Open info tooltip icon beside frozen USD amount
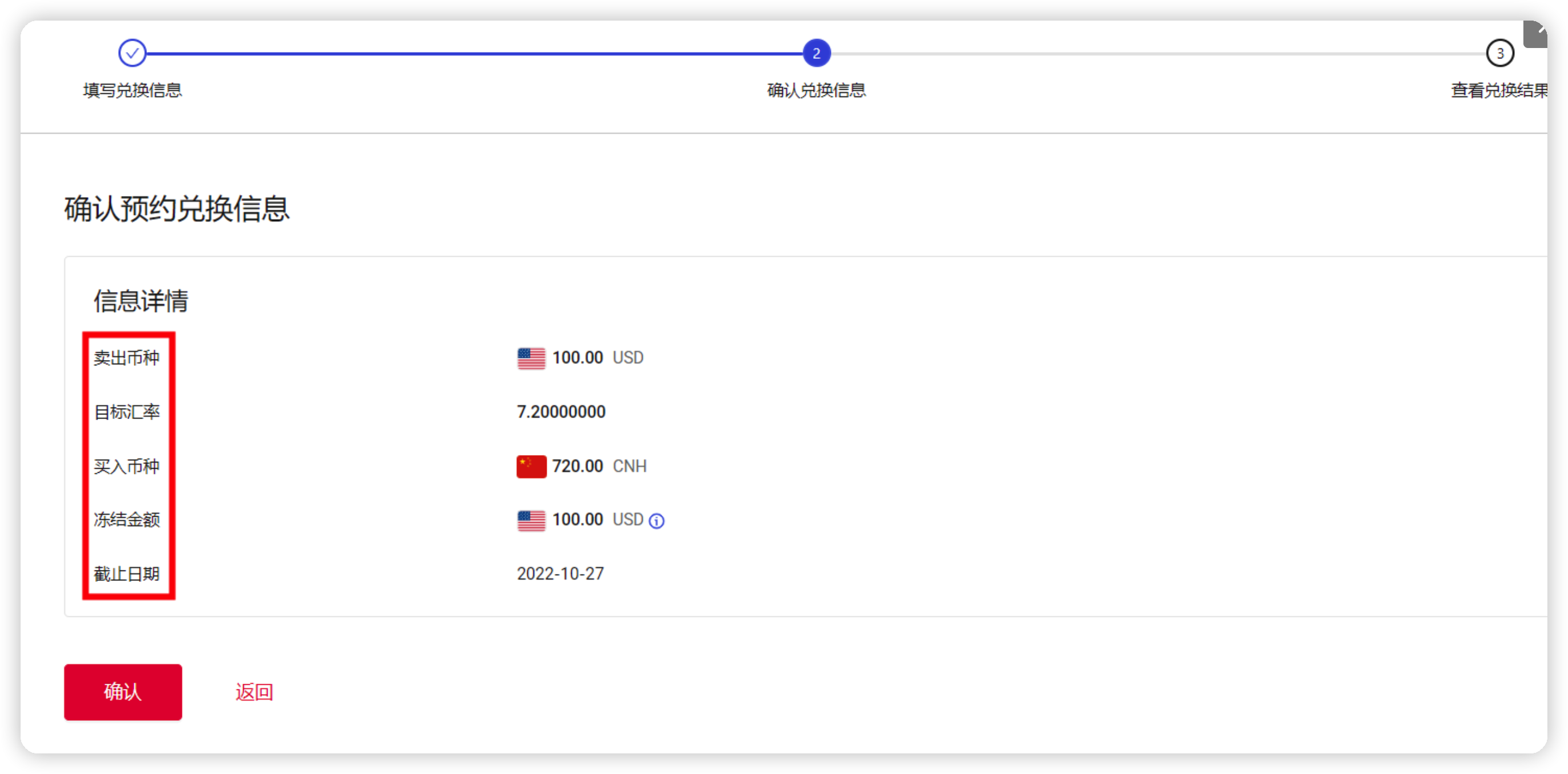 tap(656, 521)
